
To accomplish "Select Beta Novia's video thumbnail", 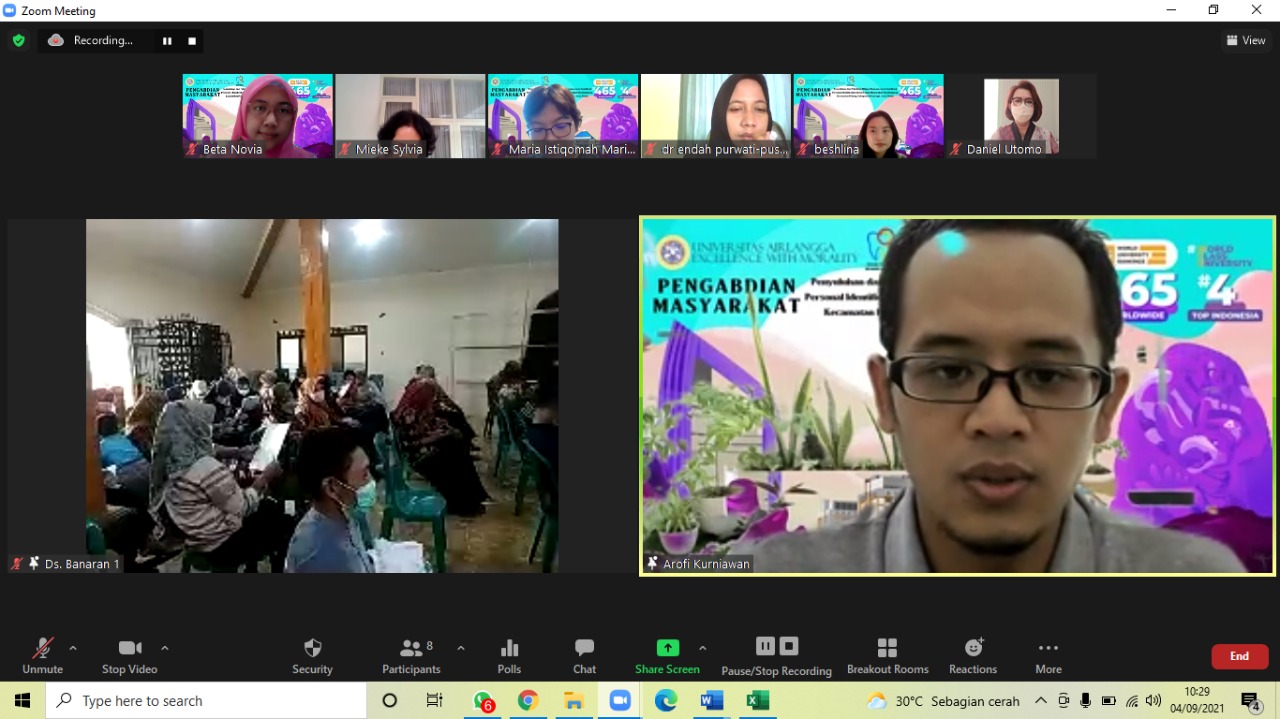I will tap(258, 115).
